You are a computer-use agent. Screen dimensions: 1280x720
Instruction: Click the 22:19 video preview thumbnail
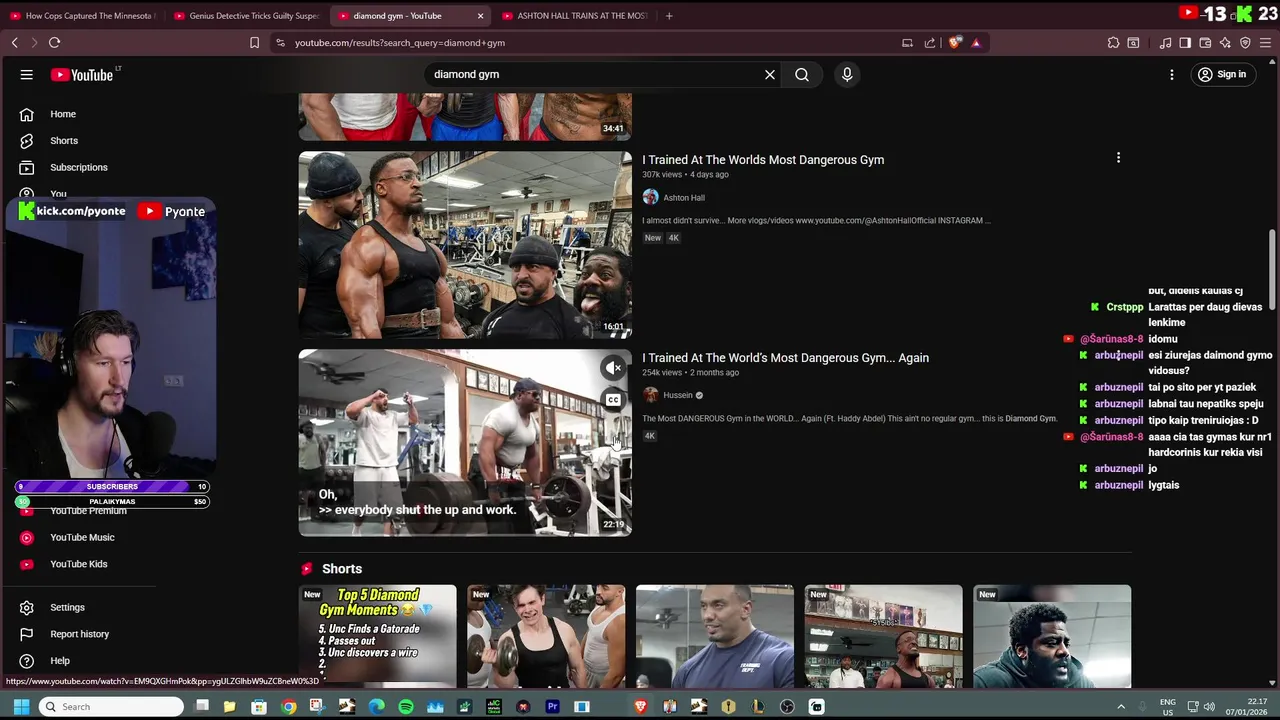465,443
